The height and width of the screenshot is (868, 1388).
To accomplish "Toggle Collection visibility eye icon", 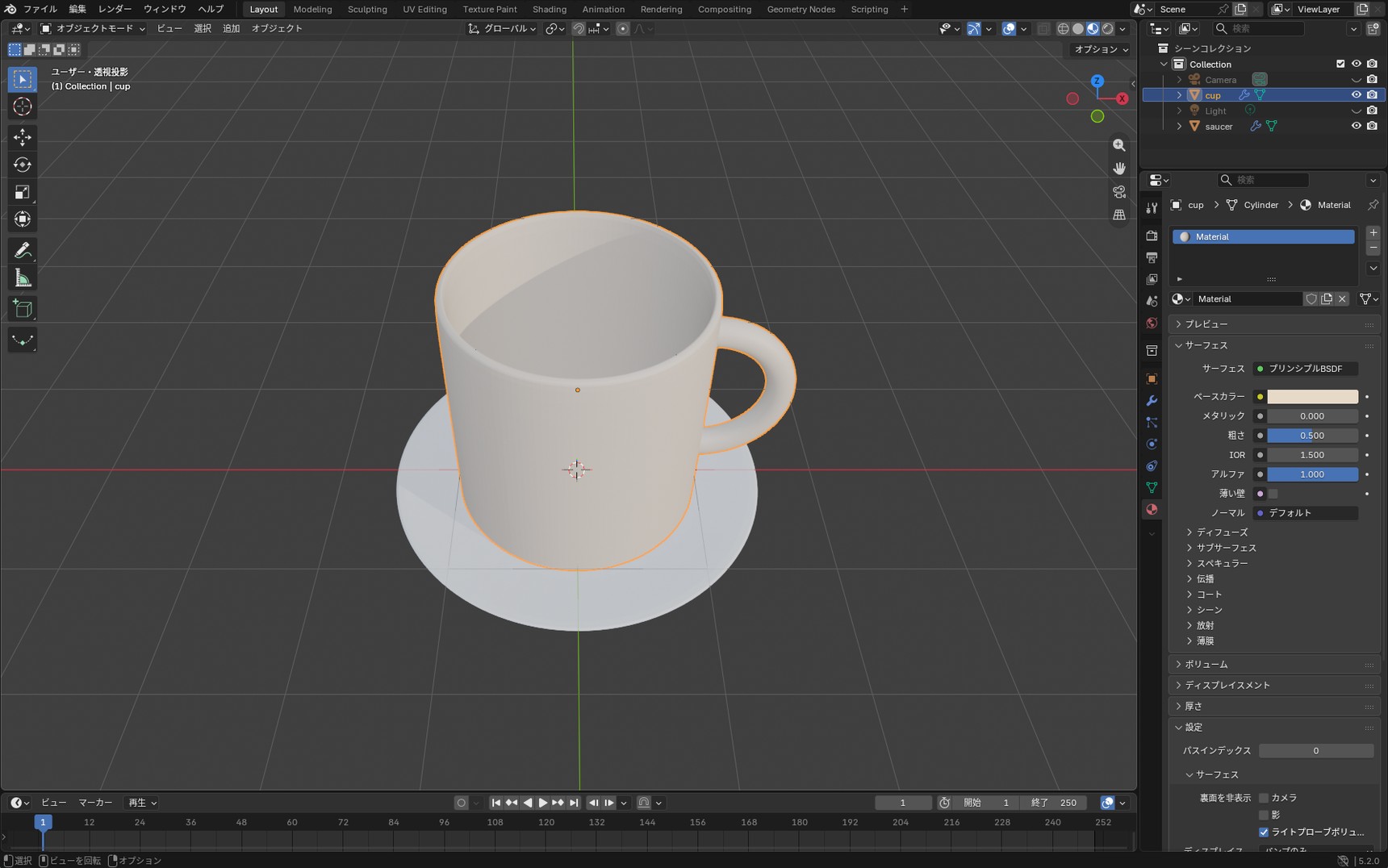I will 1356,64.
